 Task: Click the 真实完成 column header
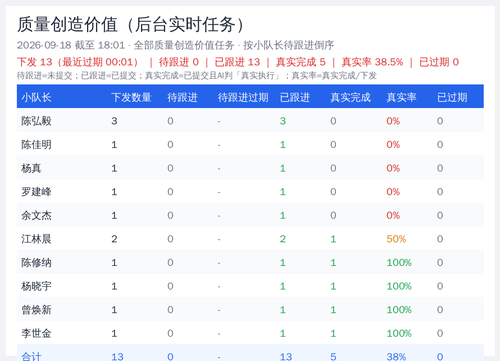tap(350, 97)
